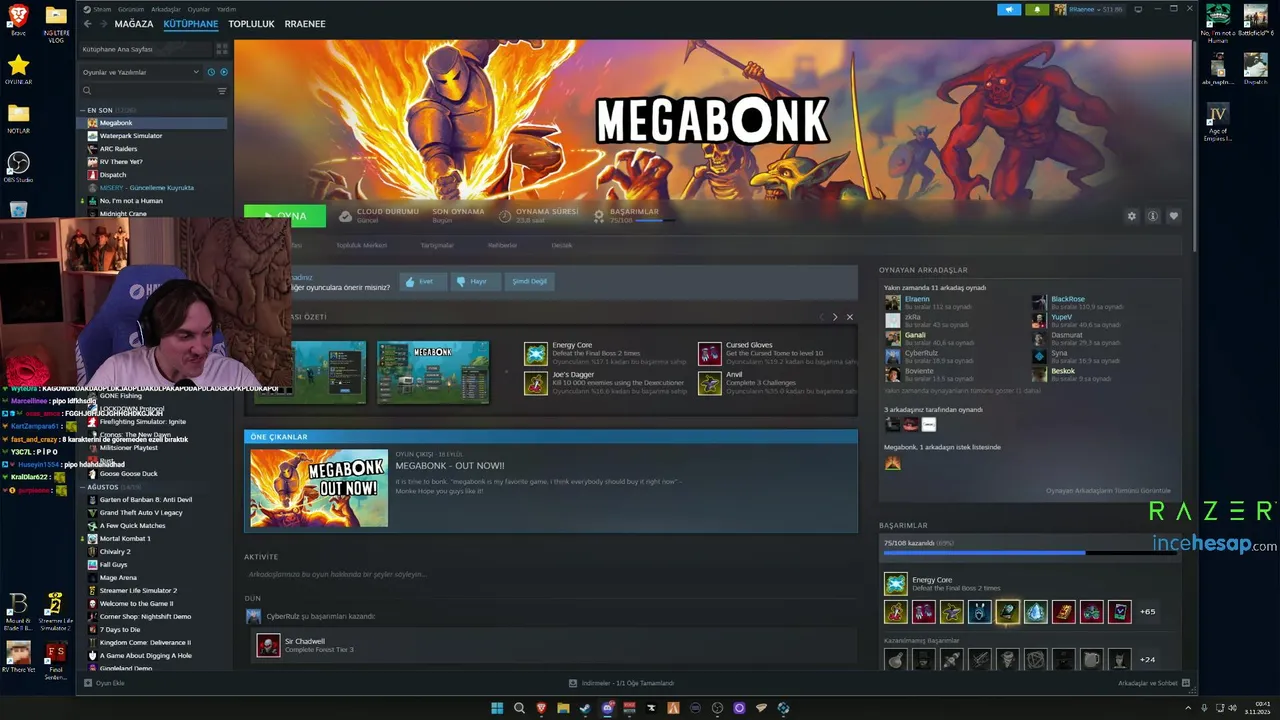This screenshot has height=720, width=1280.
Task: Close the game summary panel
Action: [850, 317]
